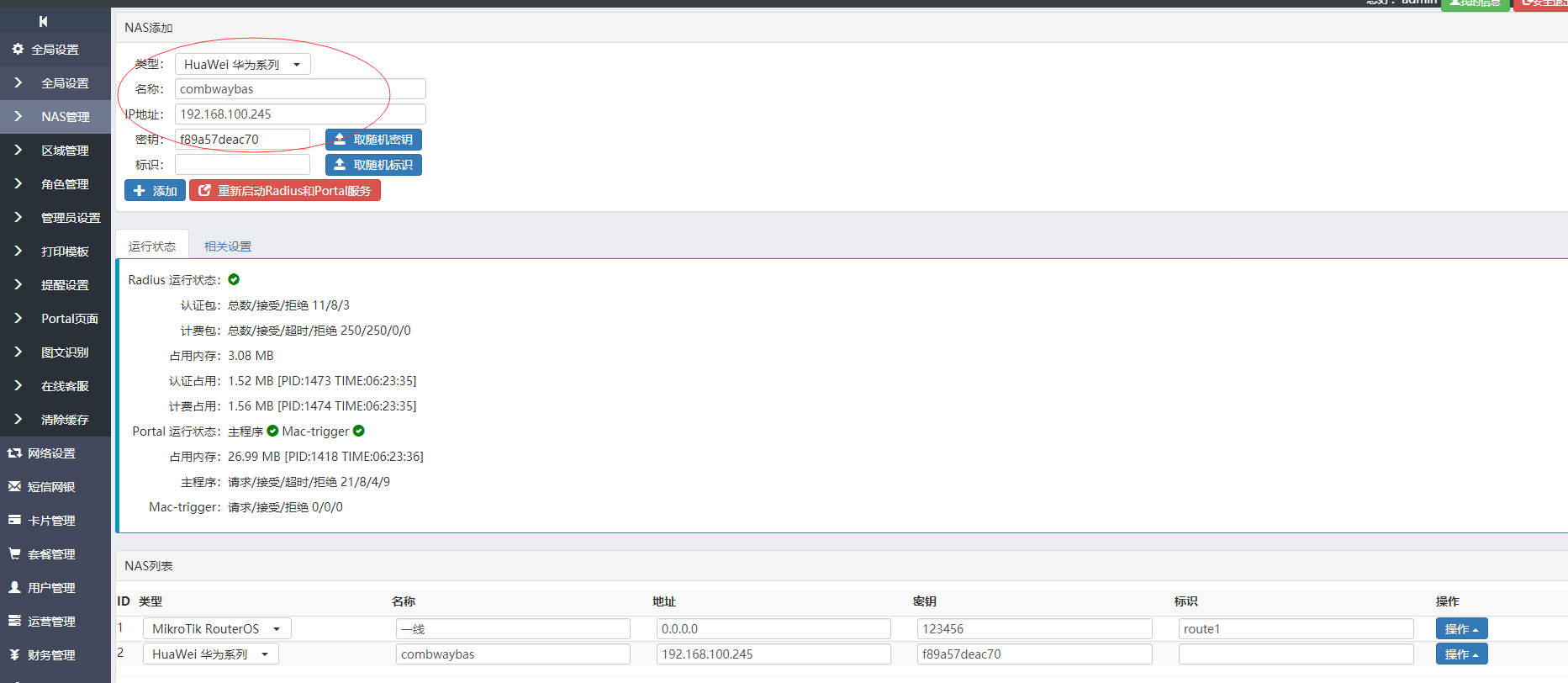Open the 区域管理 sidebar menu item
1568x683 pixels.
(65, 151)
